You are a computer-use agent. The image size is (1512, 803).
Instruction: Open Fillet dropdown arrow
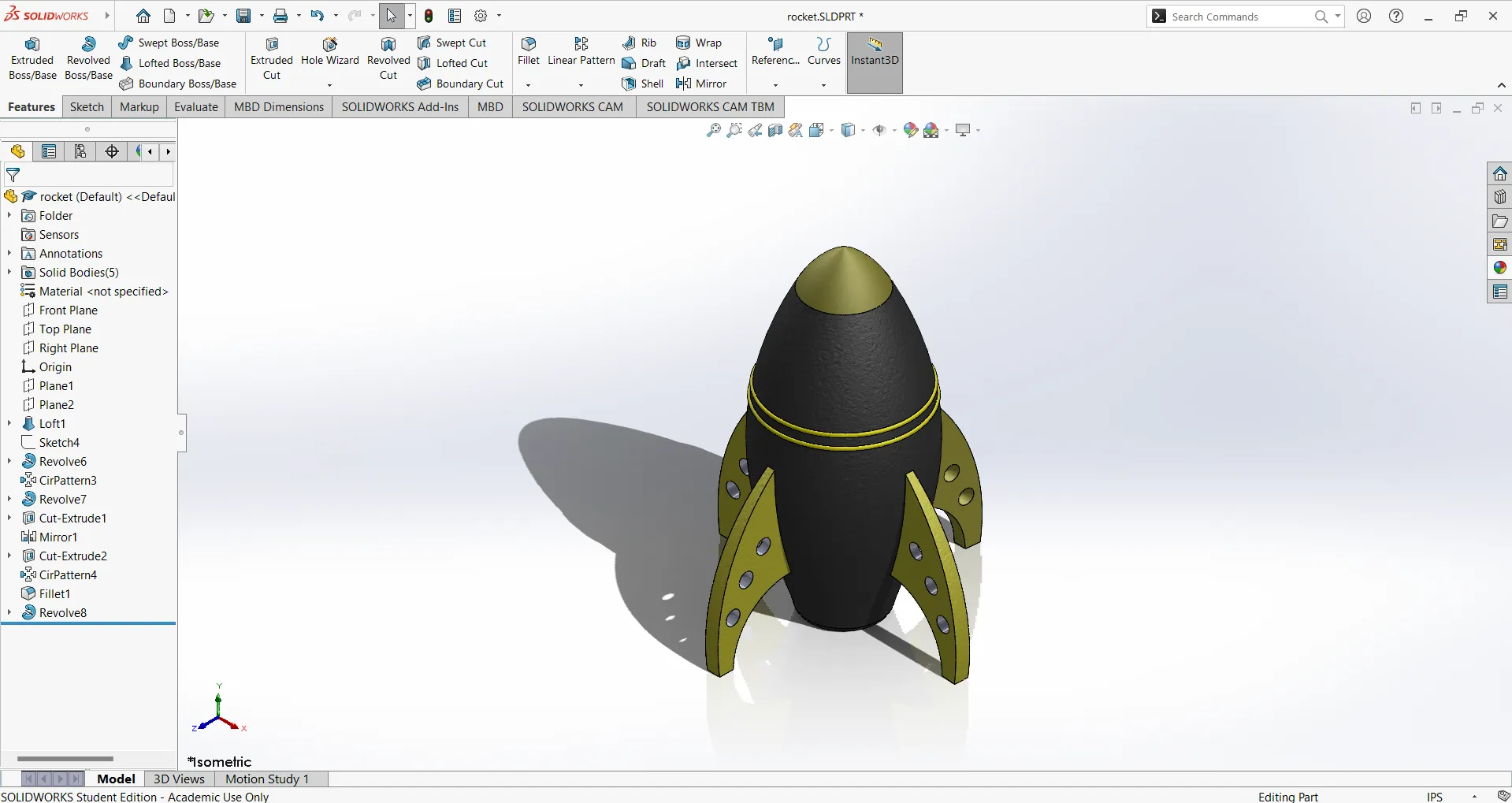[528, 85]
